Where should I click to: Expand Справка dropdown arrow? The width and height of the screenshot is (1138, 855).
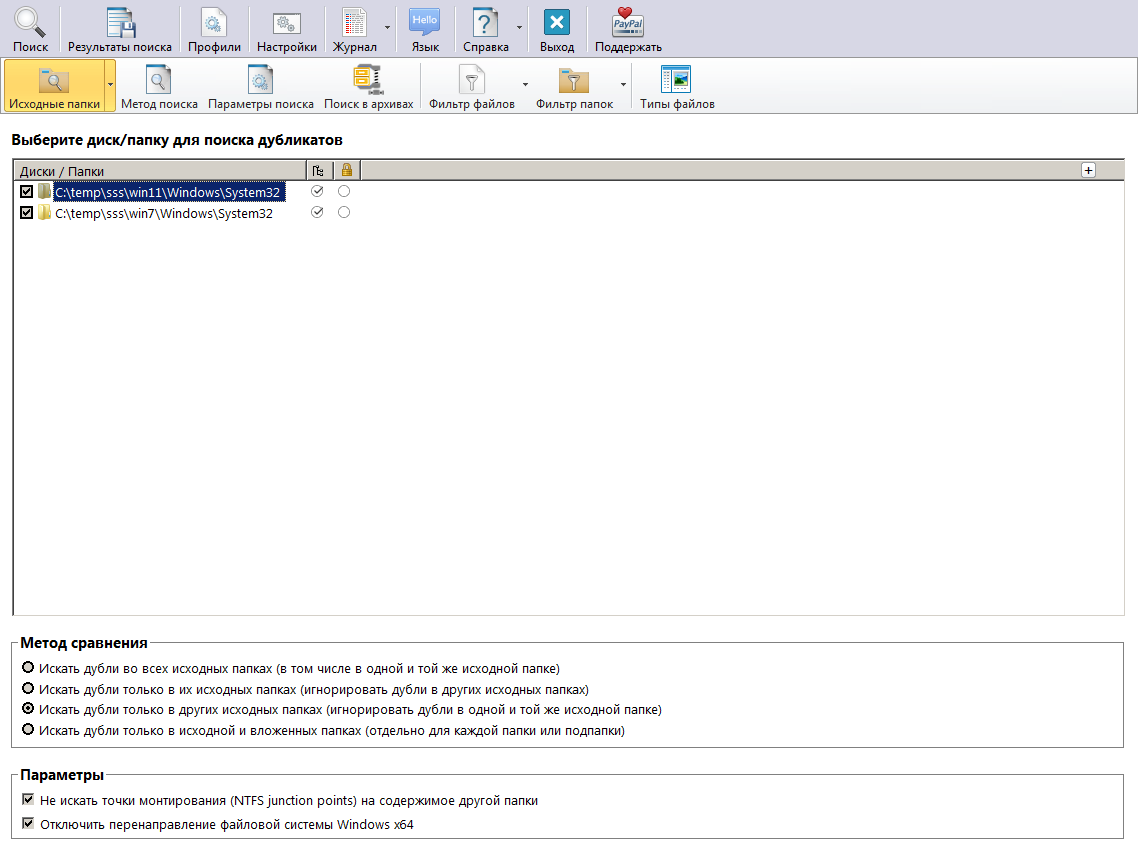[520, 28]
